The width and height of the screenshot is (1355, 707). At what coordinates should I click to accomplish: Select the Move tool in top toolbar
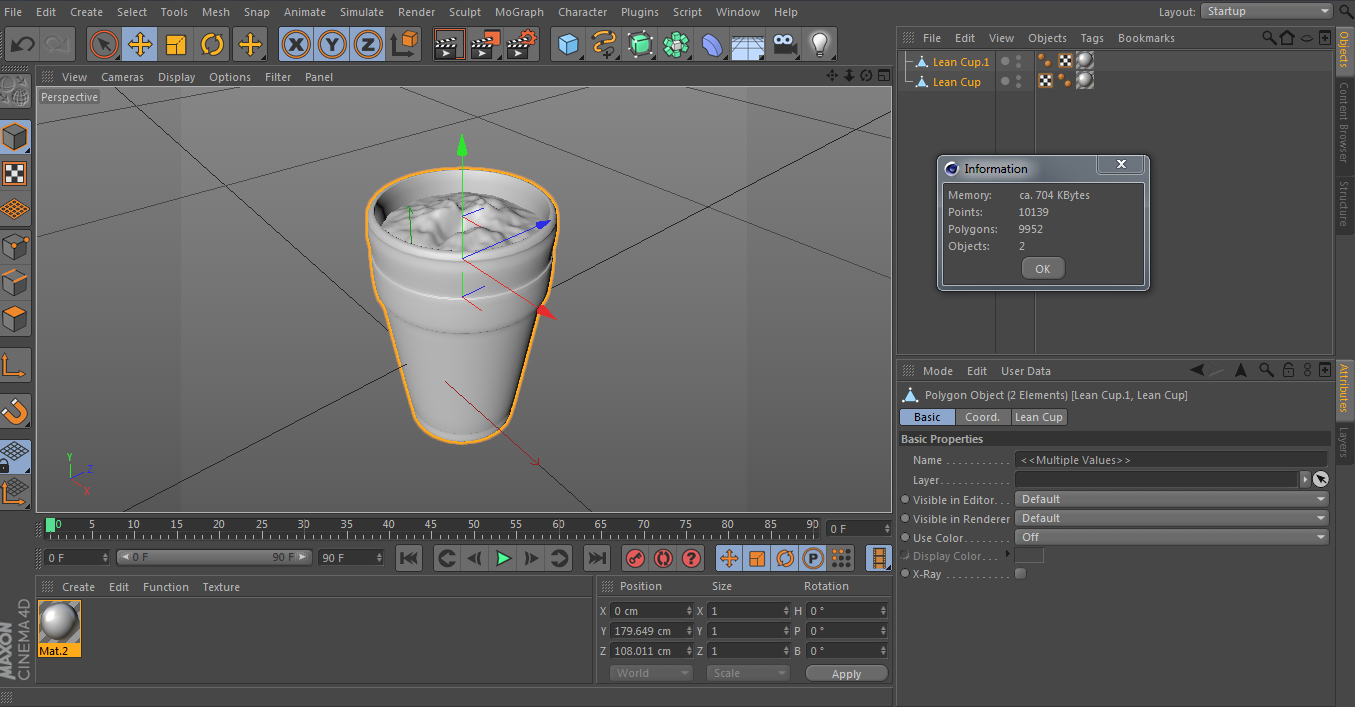(x=140, y=45)
